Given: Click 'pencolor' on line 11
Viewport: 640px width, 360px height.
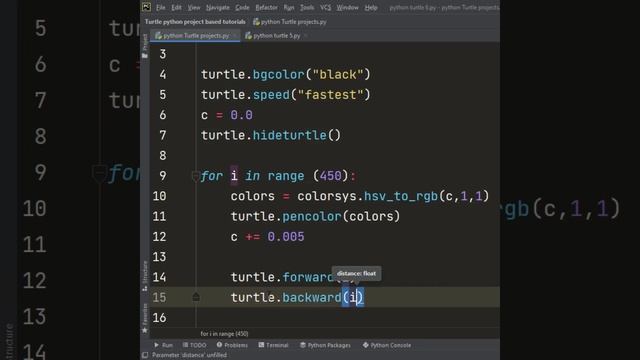Looking at the screenshot, I should (312, 216).
